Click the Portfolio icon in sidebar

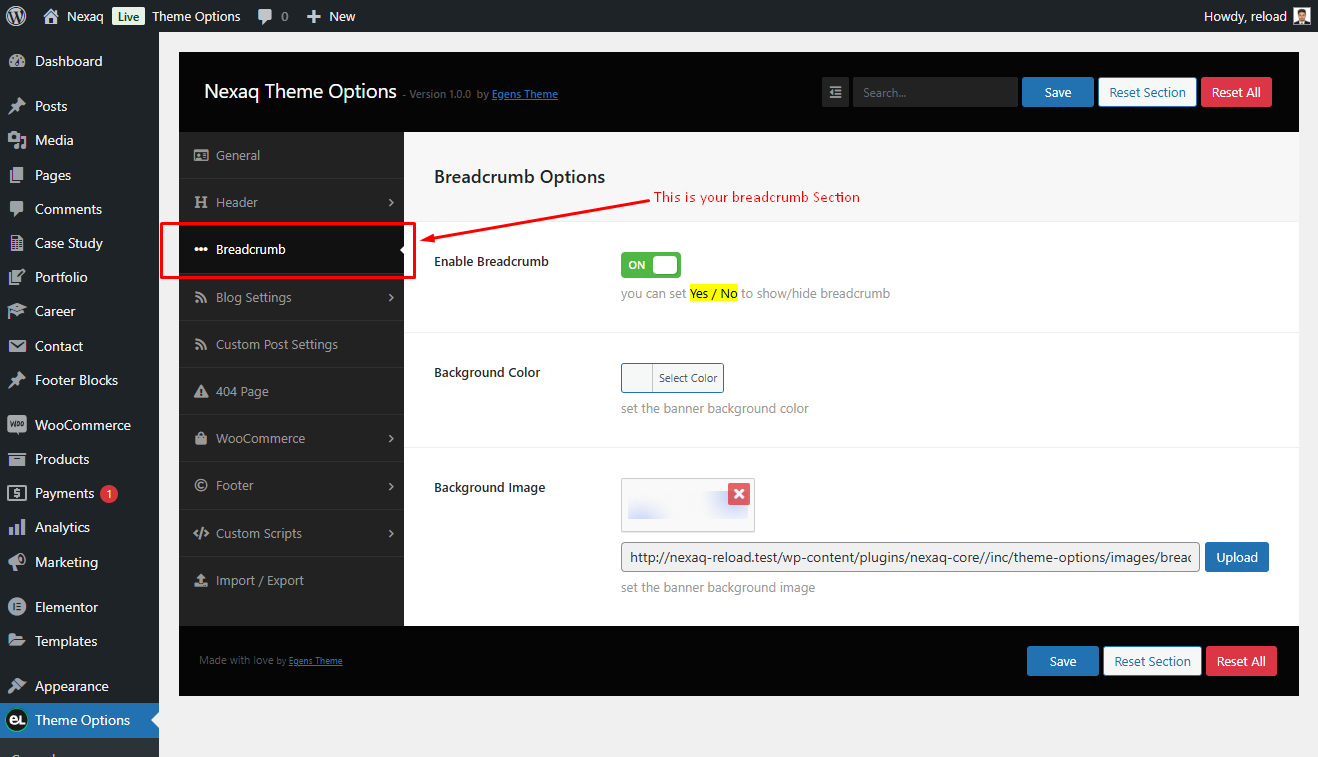point(17,277)
